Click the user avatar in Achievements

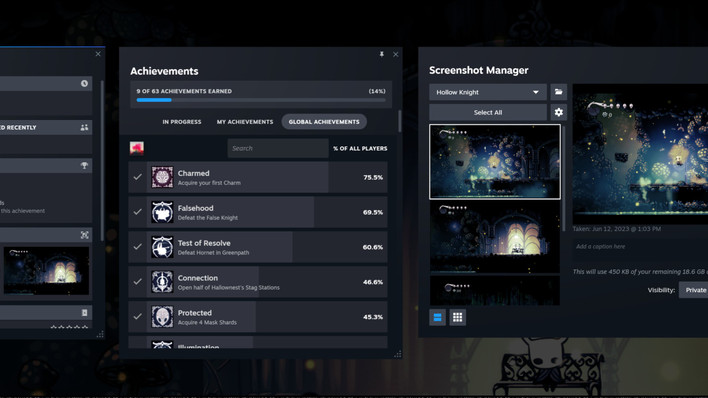click(x=137, y=148)
